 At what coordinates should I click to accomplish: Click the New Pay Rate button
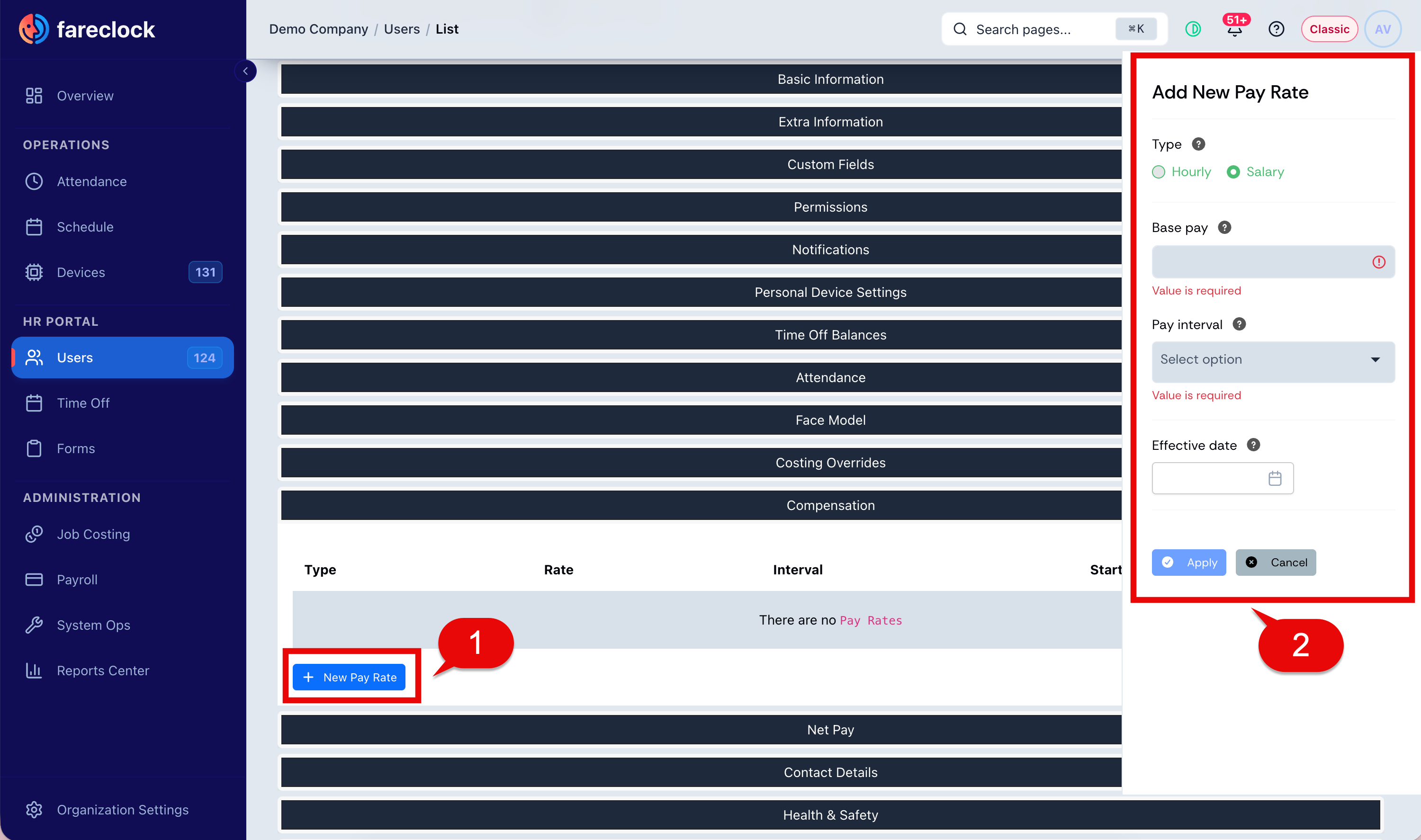(x=349, y=678)
